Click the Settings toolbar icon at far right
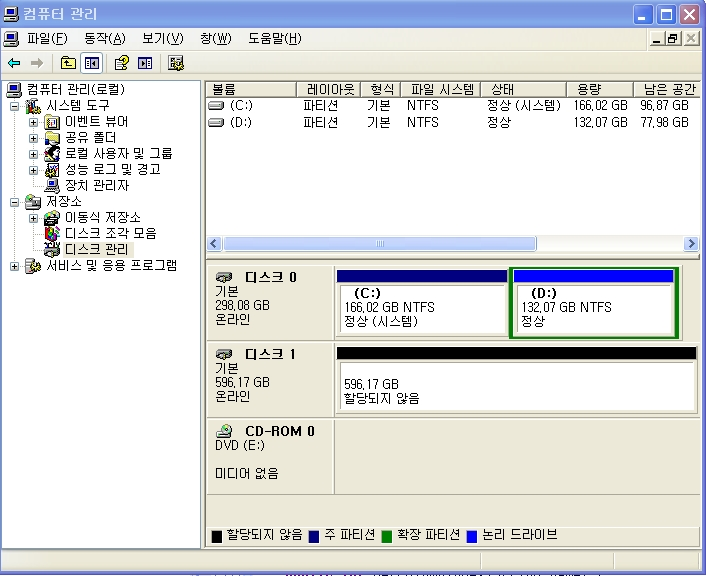Image resolution: width=706 pixels, height=576 pixels. 176,63
